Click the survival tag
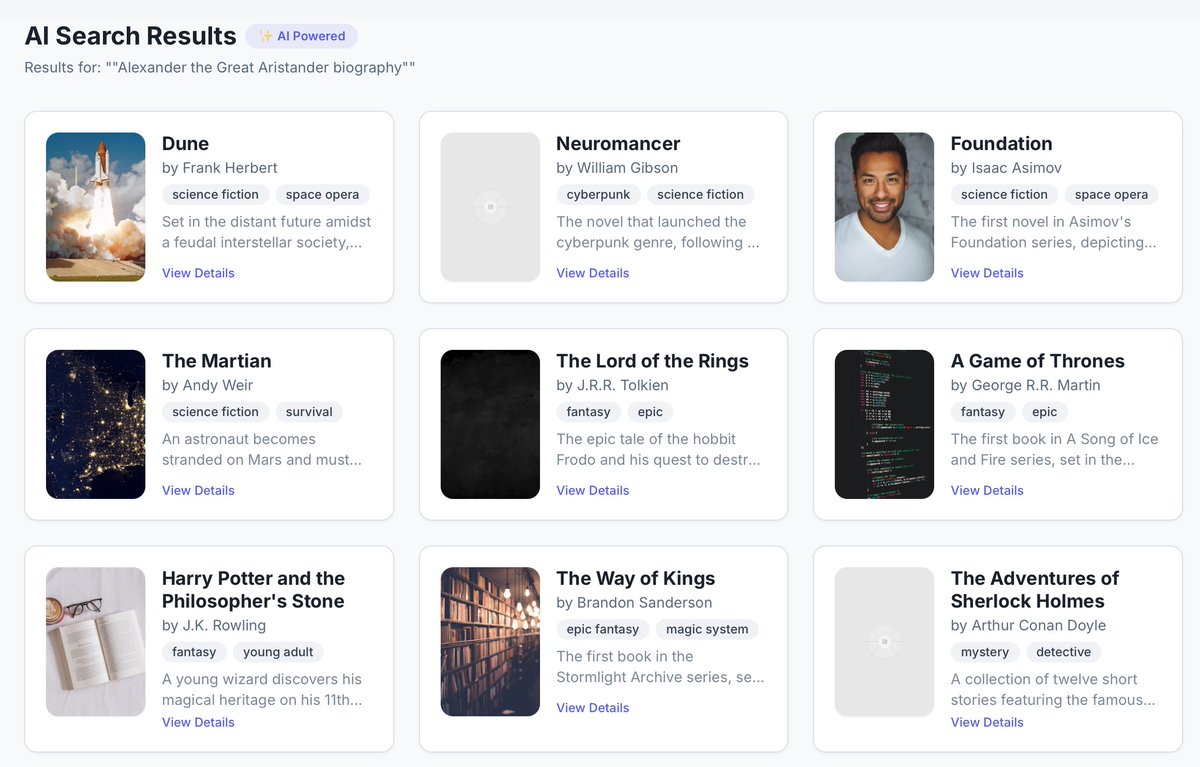The height and width of the screenshot is (767, 1200). coord(309,412)
